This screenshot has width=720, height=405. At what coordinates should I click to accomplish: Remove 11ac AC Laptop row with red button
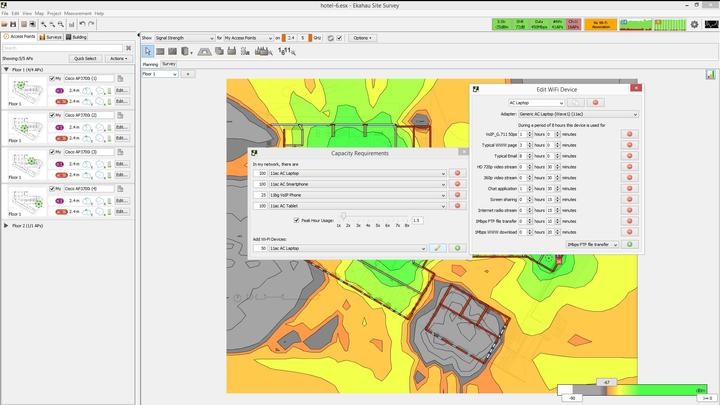(x=457, y=173)
